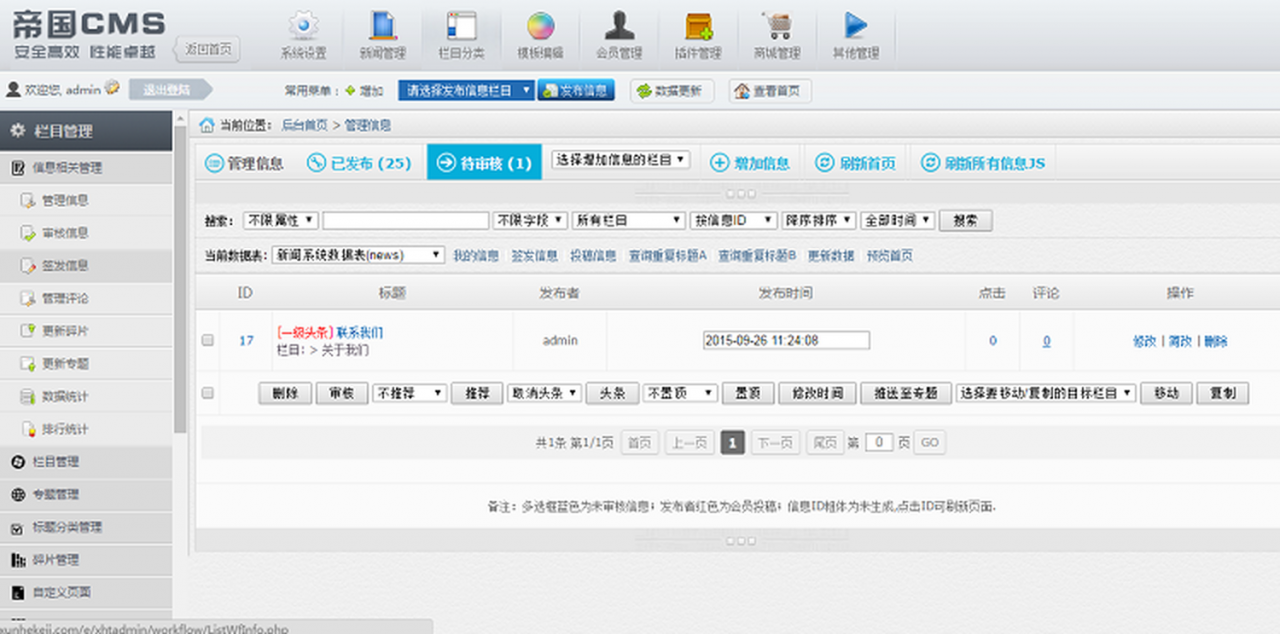Open 新闻管理 in the top toolbar
1280x634 pixels.
click(381, 35)
